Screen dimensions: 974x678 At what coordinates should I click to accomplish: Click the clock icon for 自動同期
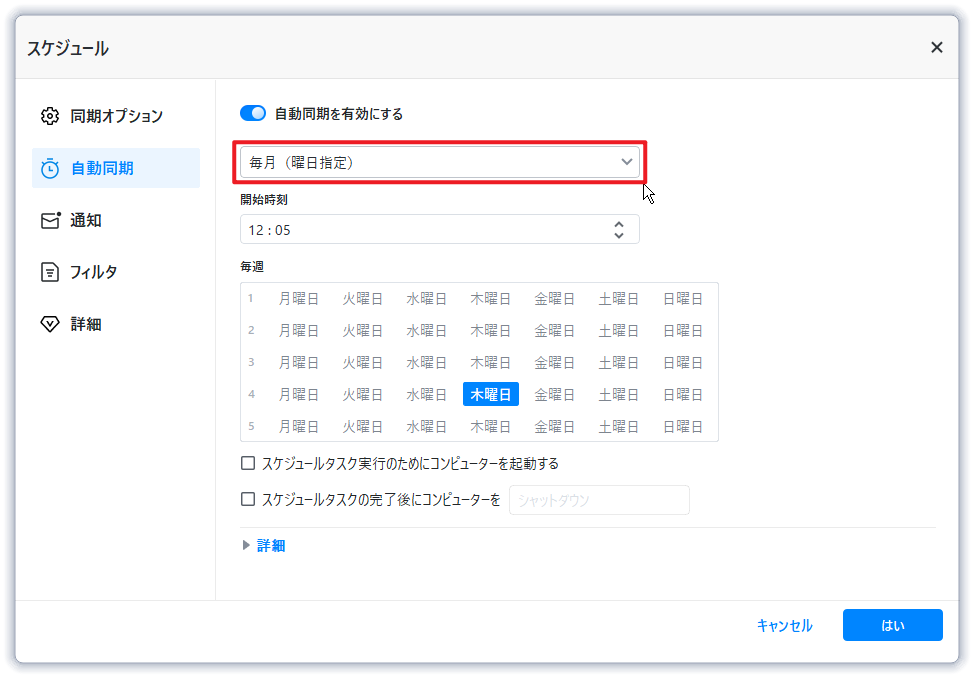point(50,168)
